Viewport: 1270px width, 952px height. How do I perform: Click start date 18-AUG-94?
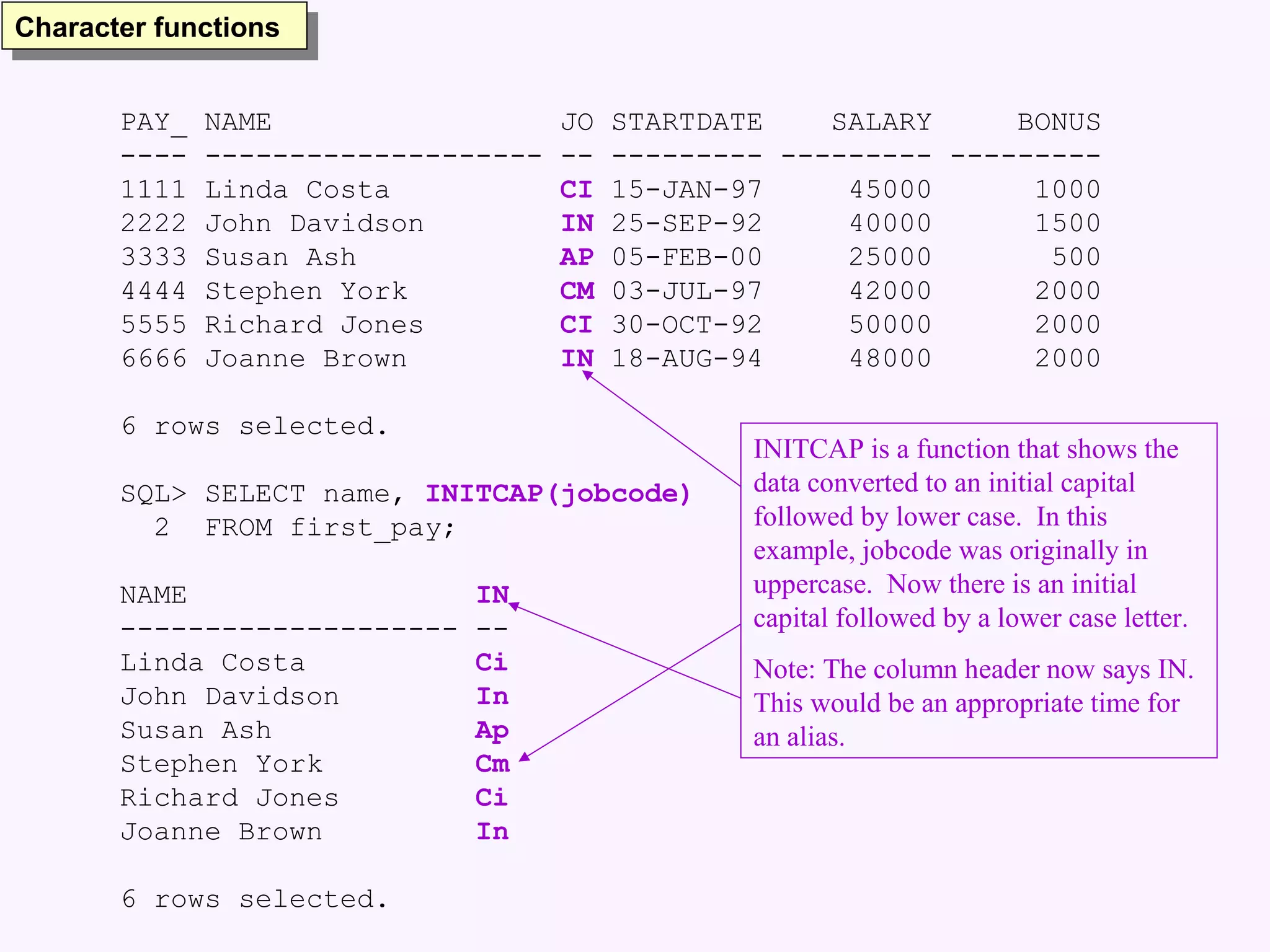point(686,358)
